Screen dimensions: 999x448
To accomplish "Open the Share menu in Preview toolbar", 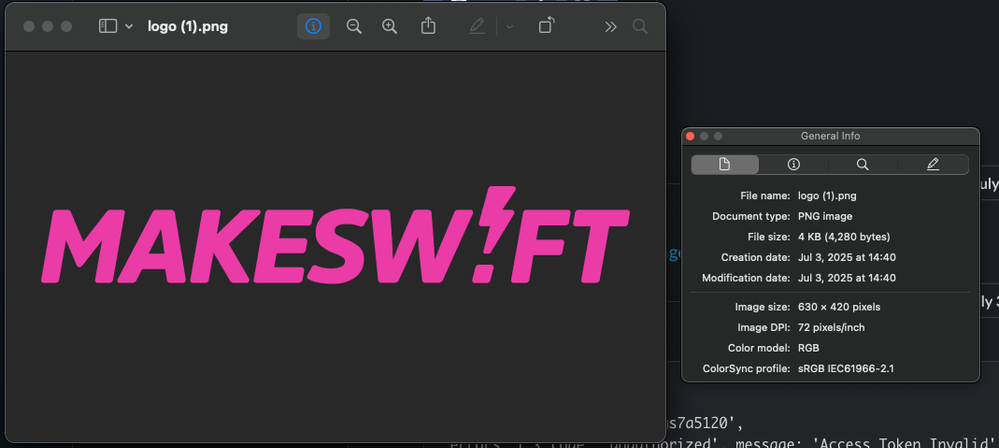I will pyautogui.click(x=428, y=25).
